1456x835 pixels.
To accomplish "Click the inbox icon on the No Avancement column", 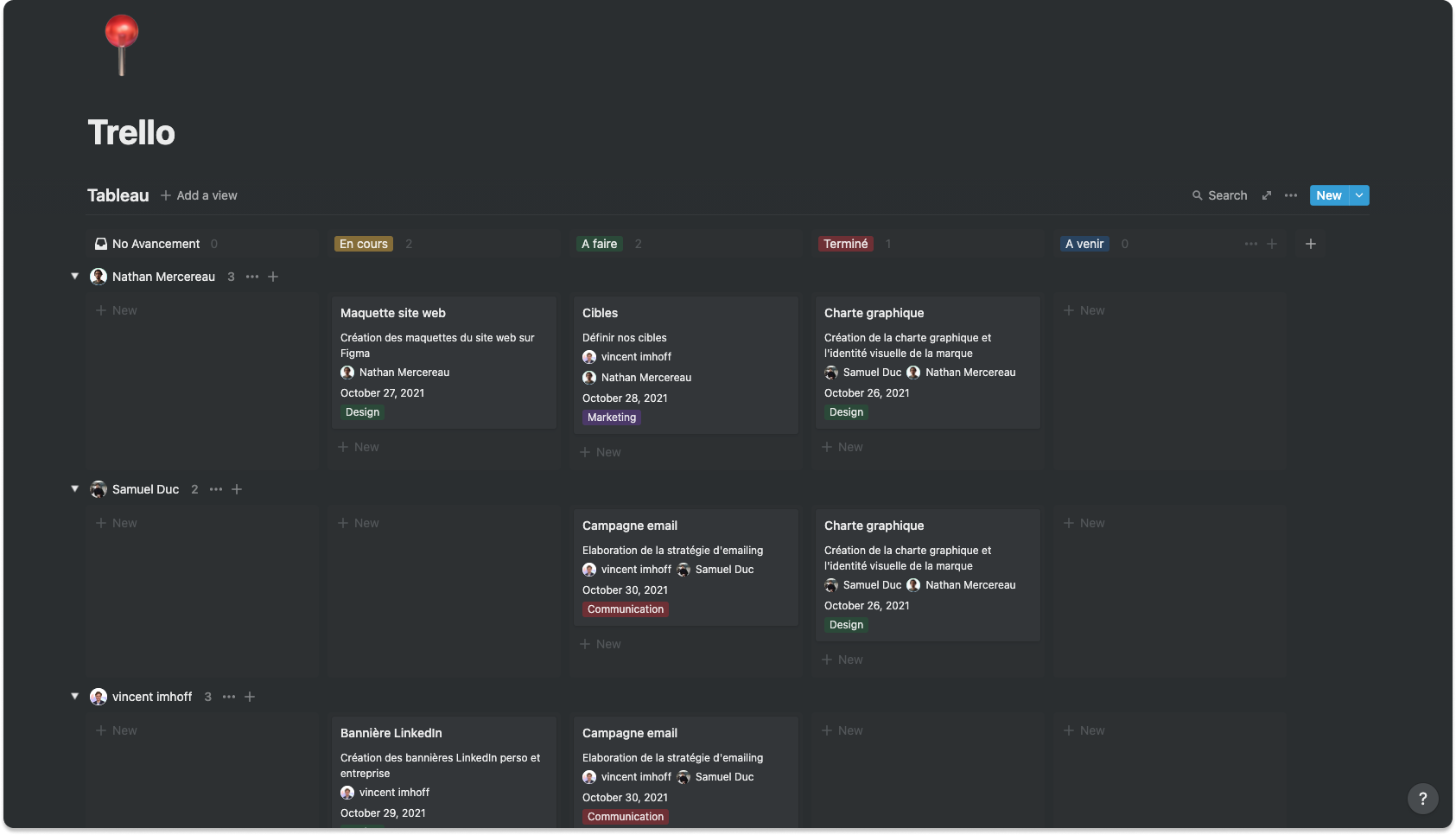I will point(101,244).
